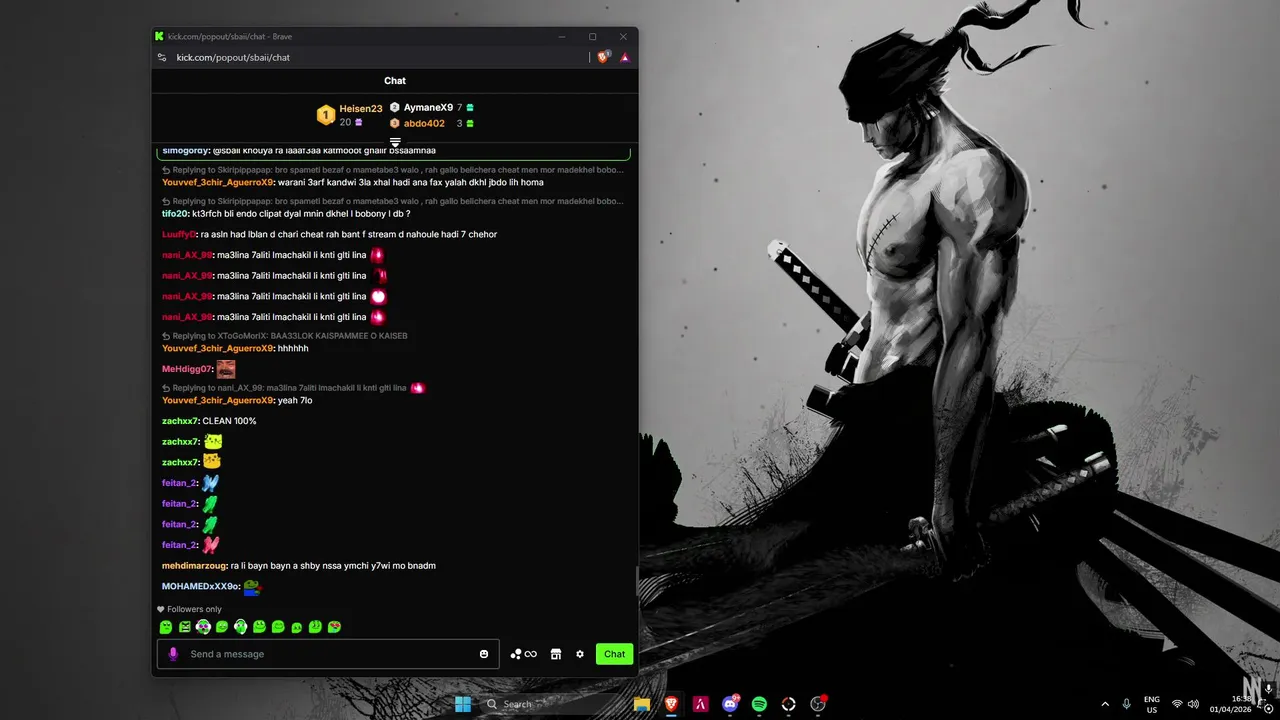This screenshot has height=720, width=1280.
Task: Click the ENG US language indicator
Action: coord(1152,704)
